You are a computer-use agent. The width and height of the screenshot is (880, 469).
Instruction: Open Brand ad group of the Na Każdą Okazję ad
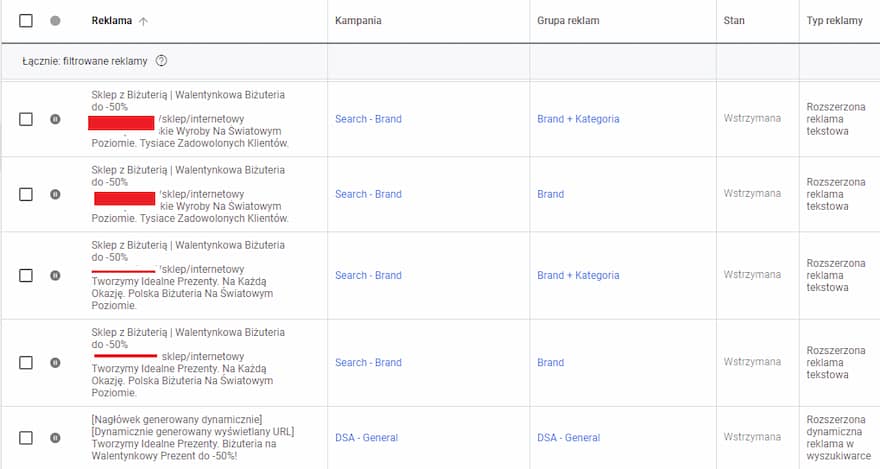(x=551, y=362)
